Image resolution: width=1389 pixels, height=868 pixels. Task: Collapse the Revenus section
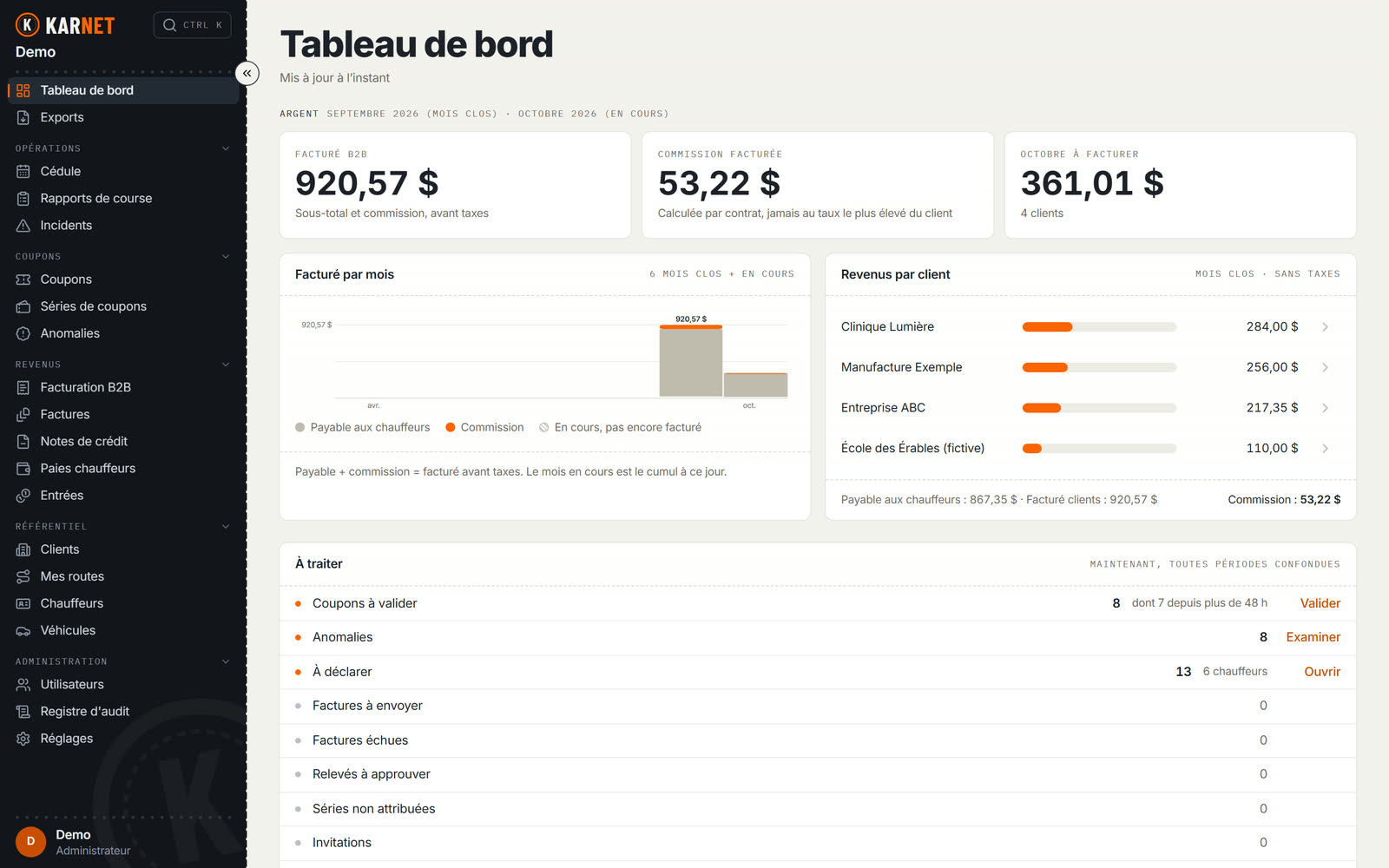226,365
